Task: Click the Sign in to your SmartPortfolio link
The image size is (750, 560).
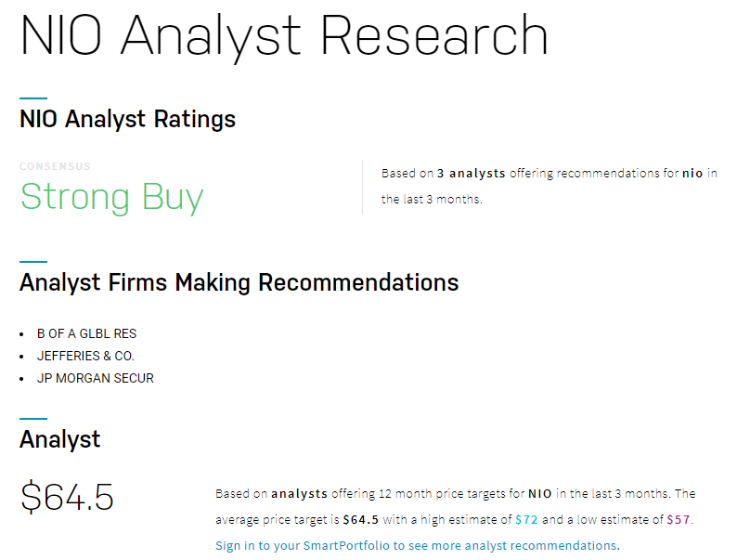Action: (416, 545)
